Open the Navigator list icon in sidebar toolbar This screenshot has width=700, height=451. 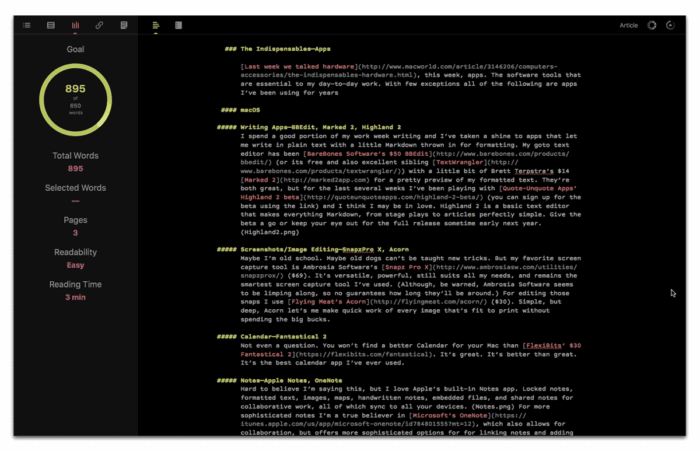tap(27, 25)
